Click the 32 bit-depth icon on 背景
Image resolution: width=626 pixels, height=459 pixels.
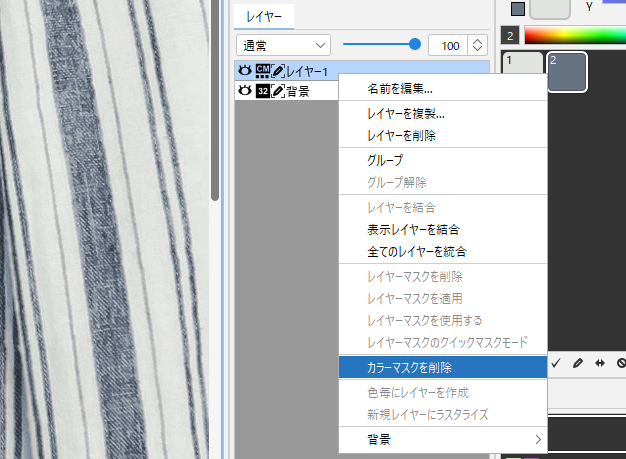262,91
